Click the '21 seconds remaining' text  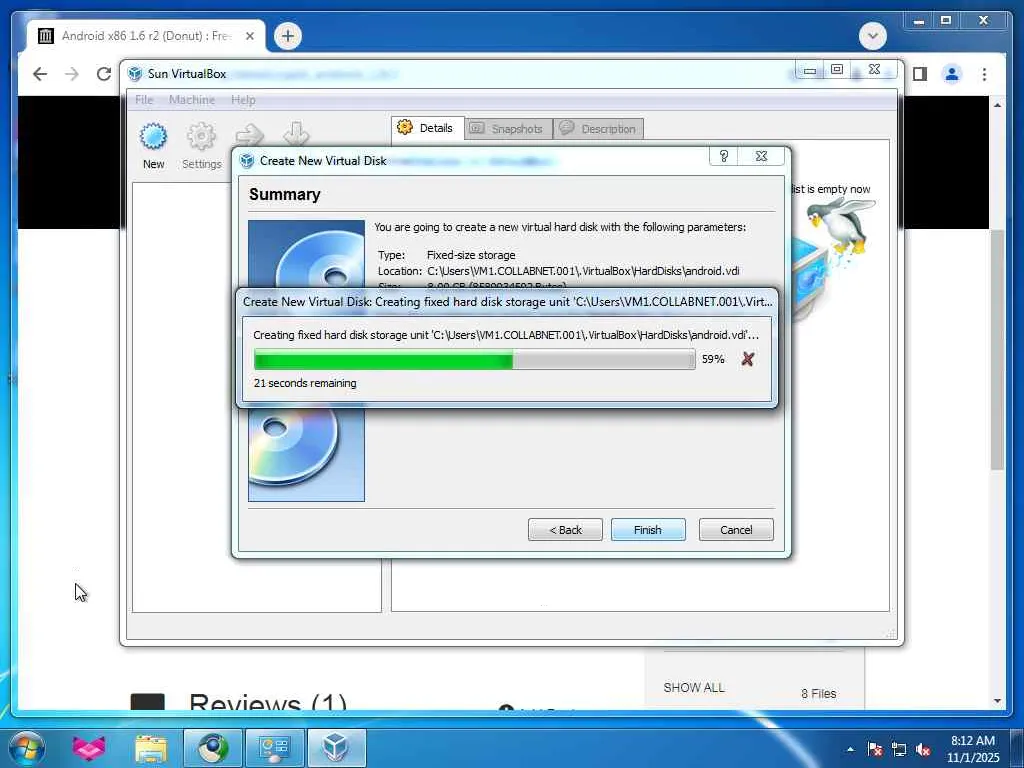pos(305,383)
